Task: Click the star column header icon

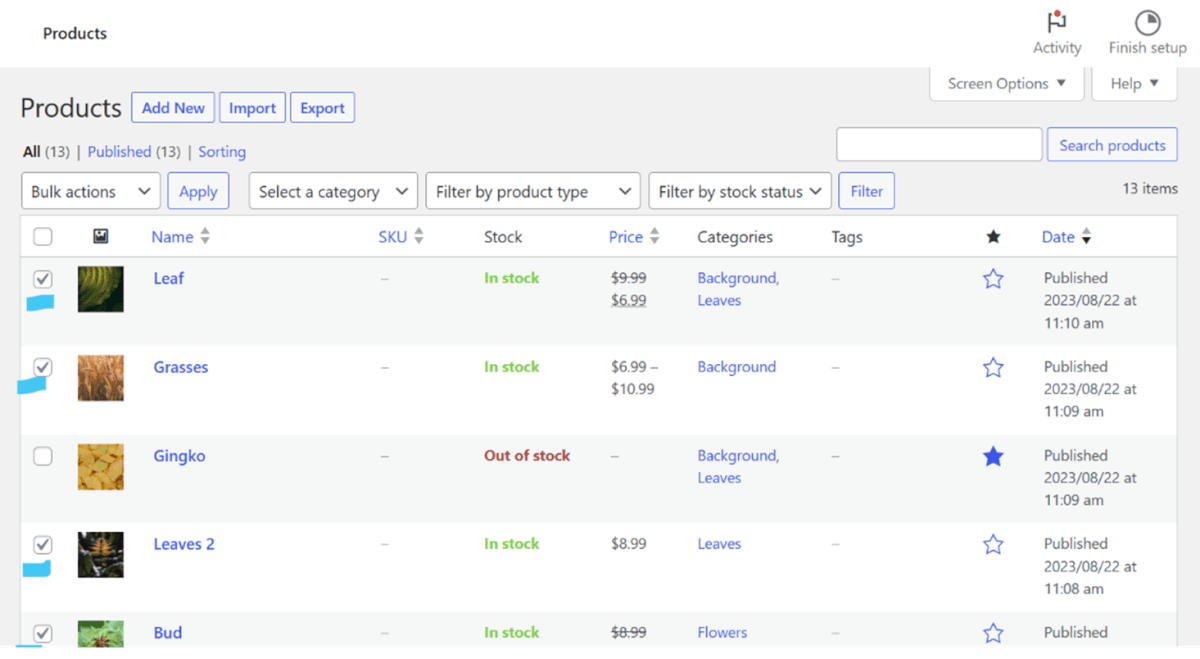Action: [x=993, y=236]
